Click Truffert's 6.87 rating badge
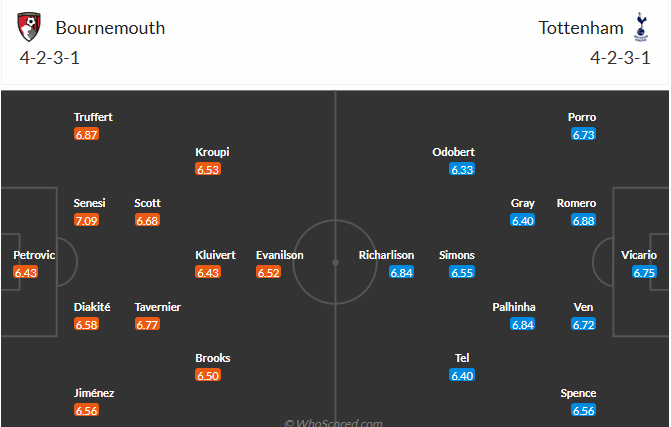 [87, 134]
